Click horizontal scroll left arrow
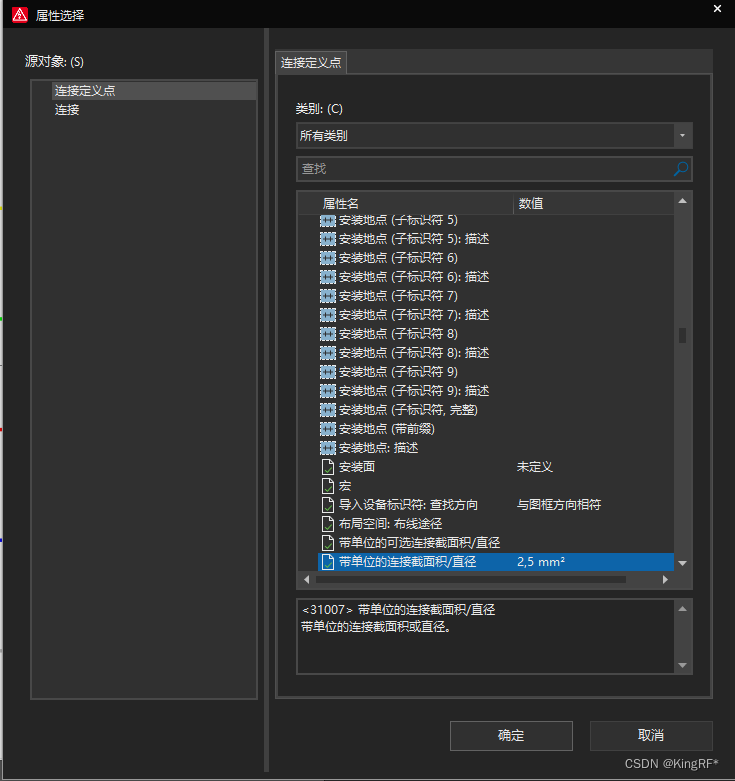 (307, 579)
